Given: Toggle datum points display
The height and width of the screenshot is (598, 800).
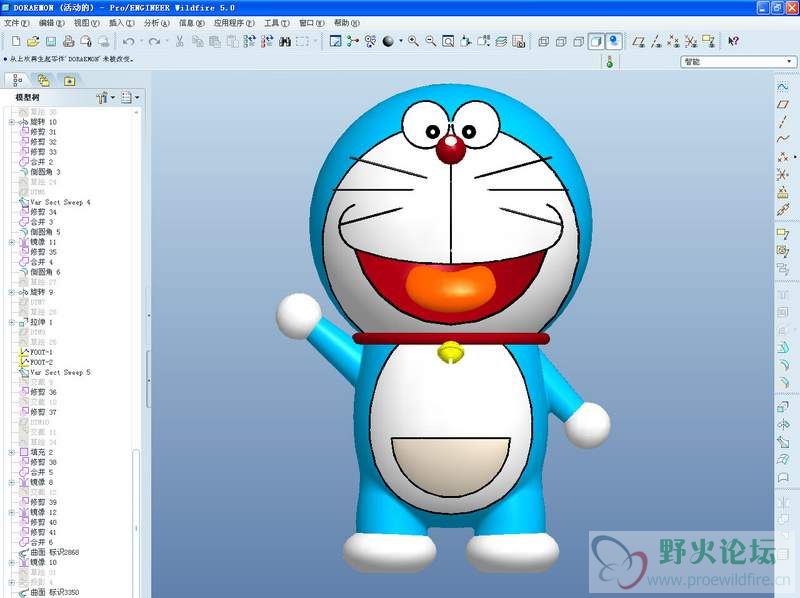Looking at the screenshot, I should coord(673,41).
